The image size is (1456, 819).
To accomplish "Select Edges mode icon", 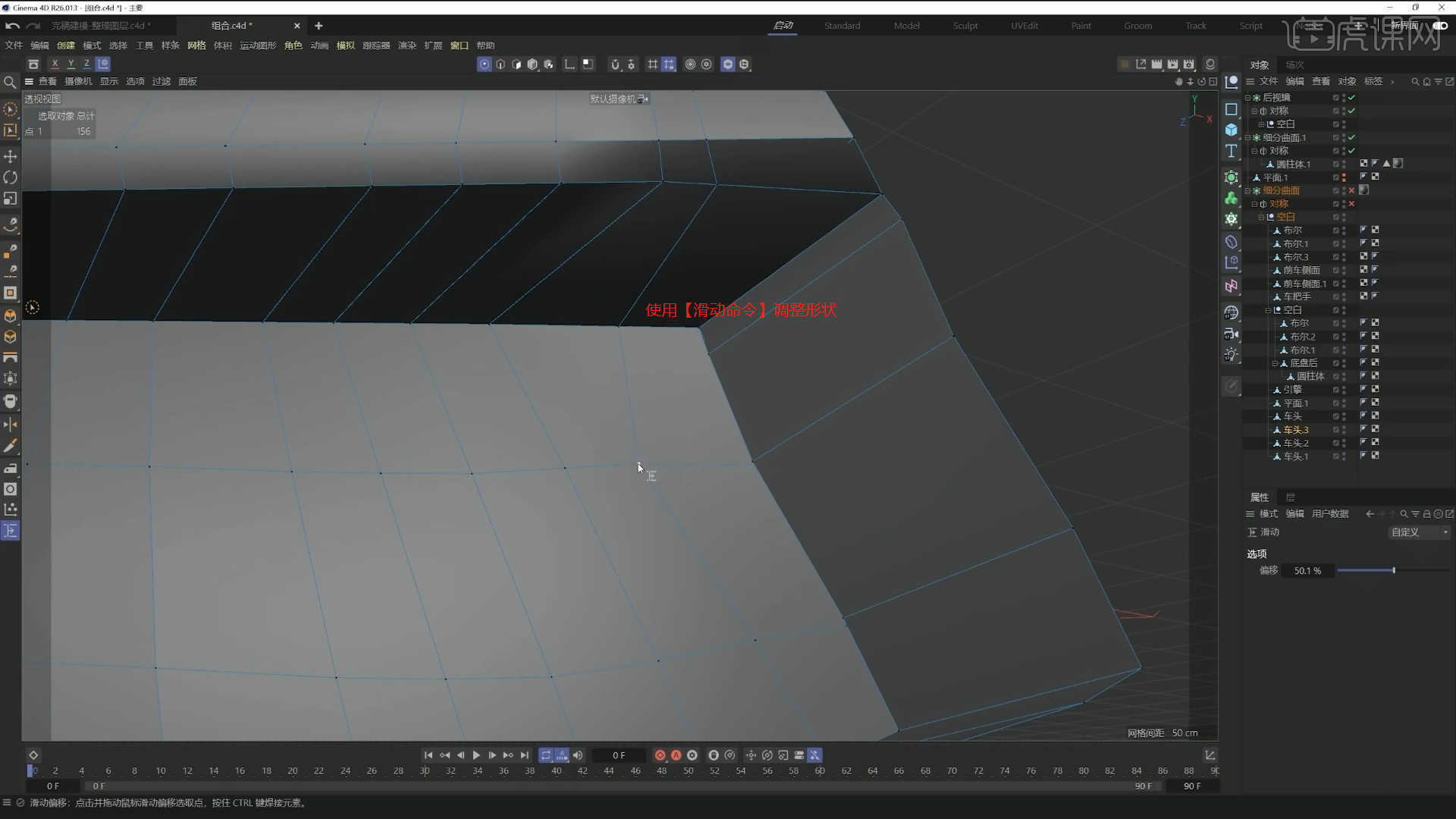I will point(500,64).
